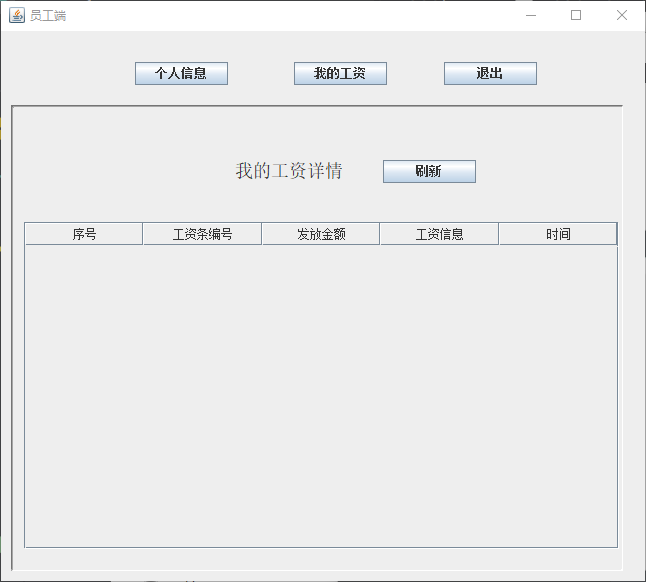Click the 退出 exit button

[490, 74]
